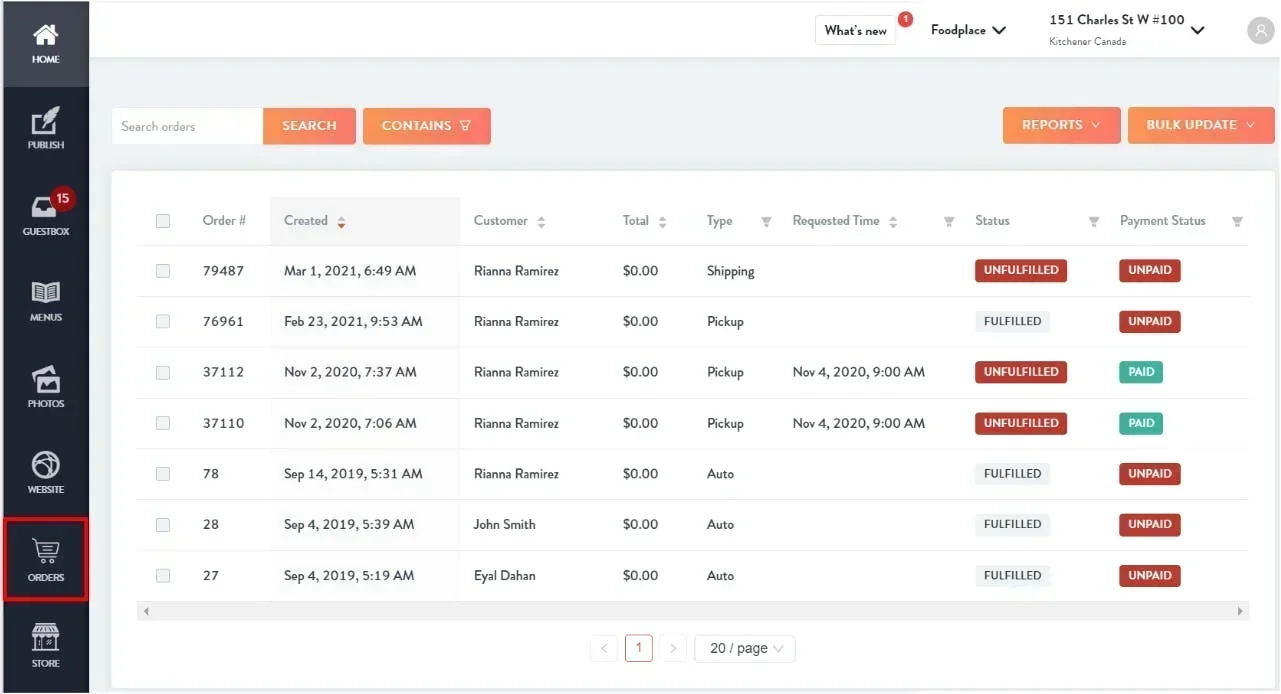Click the Search button

pos(309,126)
